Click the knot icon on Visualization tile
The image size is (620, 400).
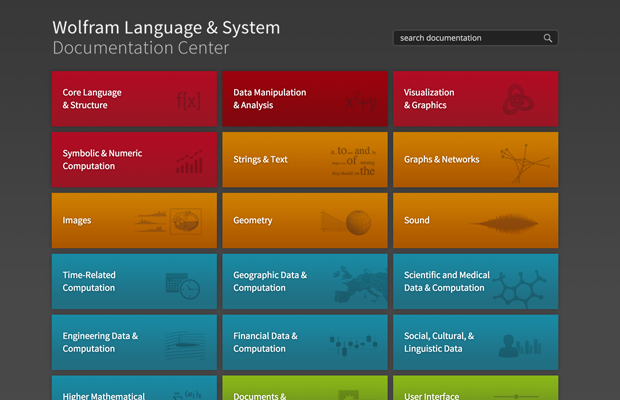[518, 99]
